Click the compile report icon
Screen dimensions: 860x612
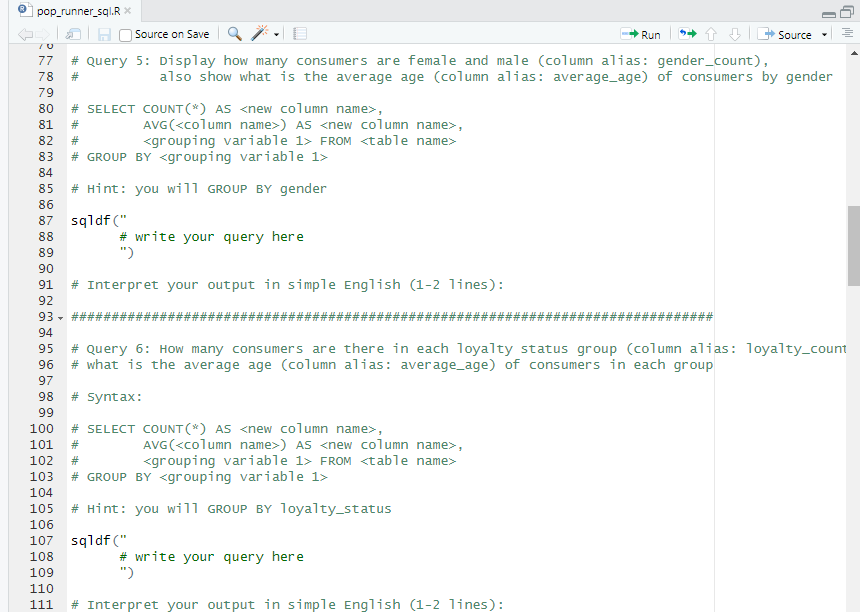[x=299, y=33]
